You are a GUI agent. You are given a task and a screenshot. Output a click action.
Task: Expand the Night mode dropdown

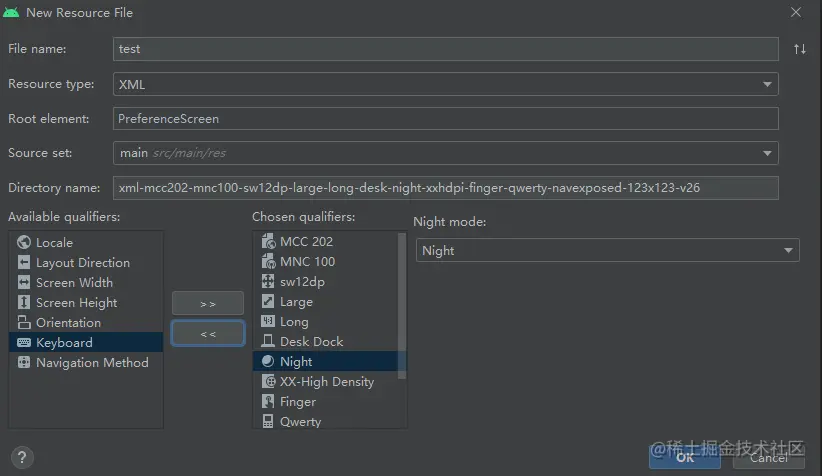coord(607,251)
